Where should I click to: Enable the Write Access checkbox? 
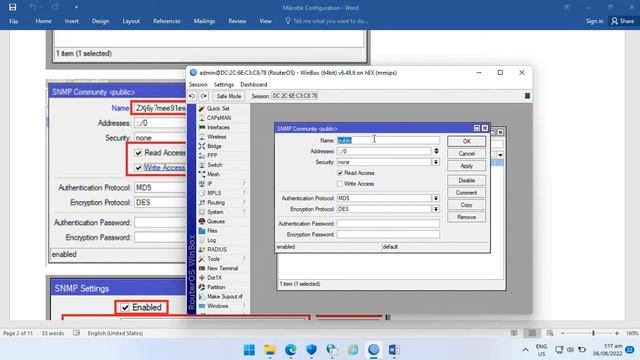[x=340, y=184]
